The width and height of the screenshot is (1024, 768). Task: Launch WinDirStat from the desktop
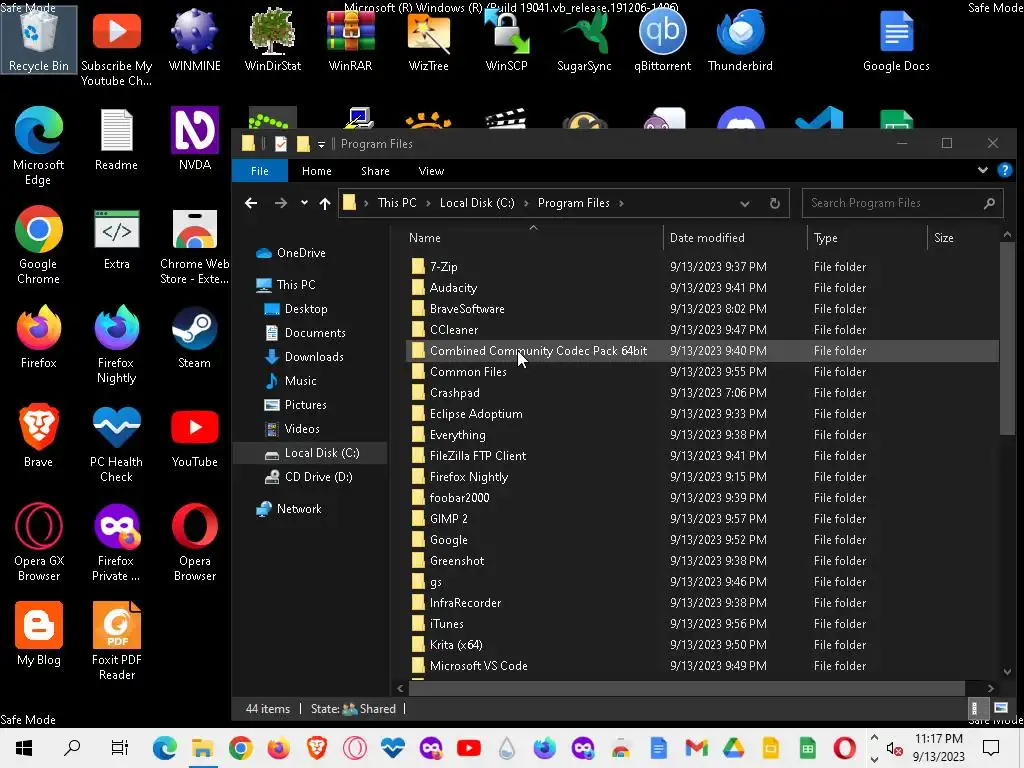272,39
